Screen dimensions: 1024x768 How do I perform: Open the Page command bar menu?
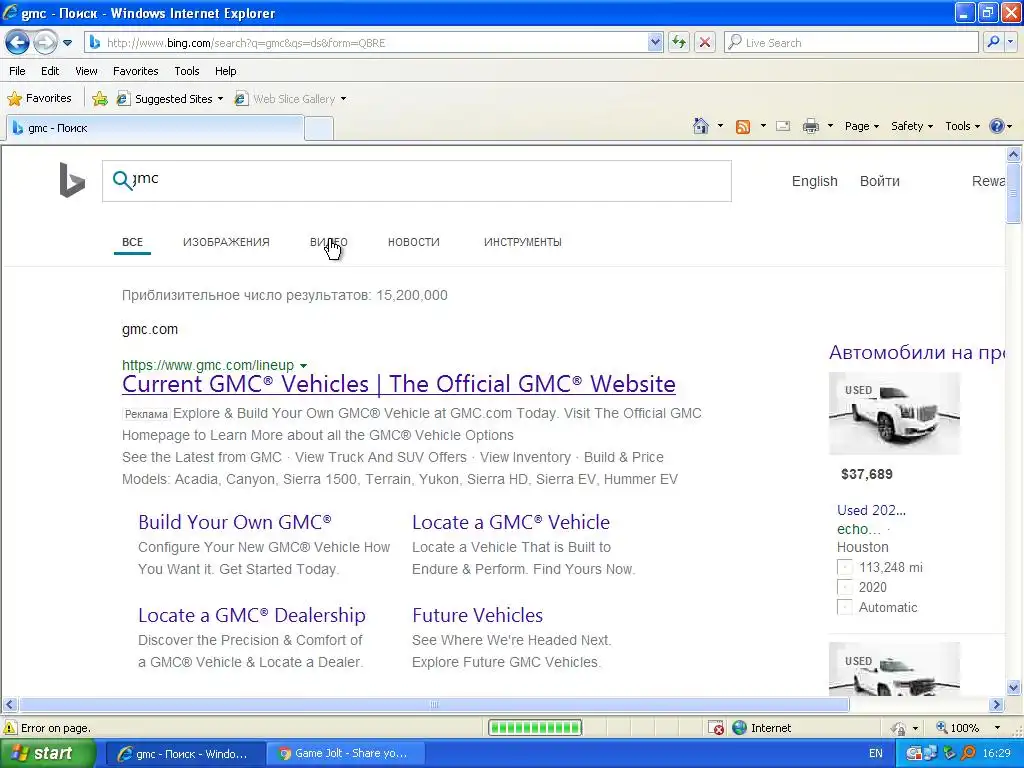tap(861, 126)
